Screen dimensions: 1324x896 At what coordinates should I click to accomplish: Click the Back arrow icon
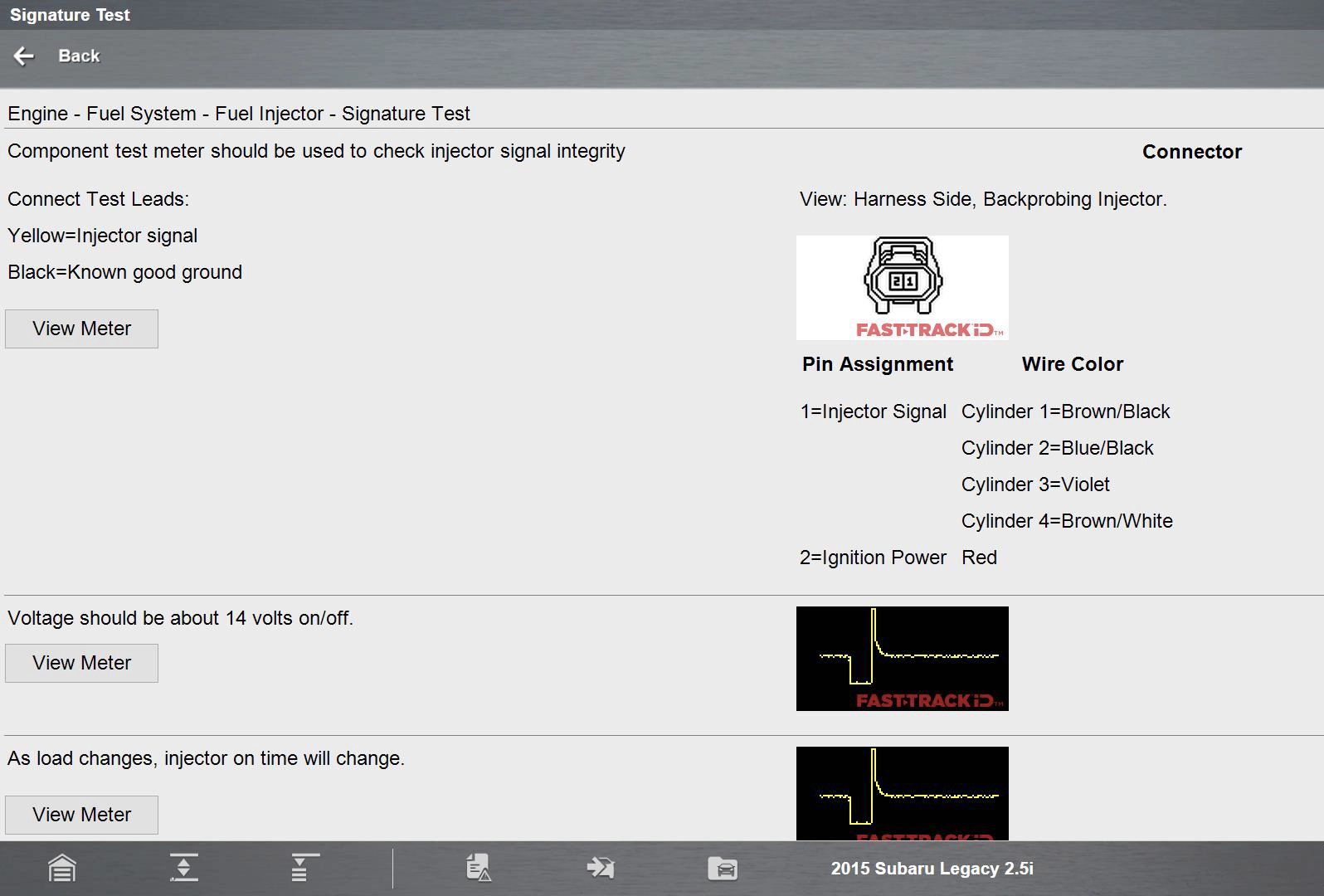24,56
